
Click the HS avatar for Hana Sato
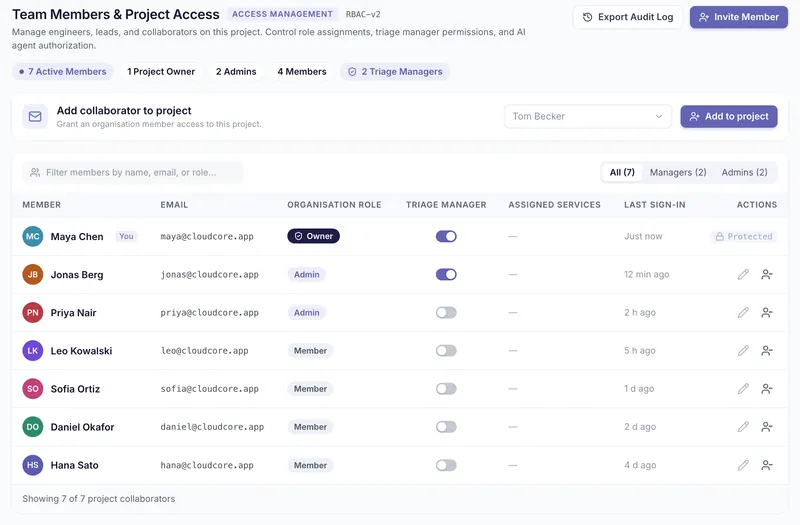click(x=33, y=465)
